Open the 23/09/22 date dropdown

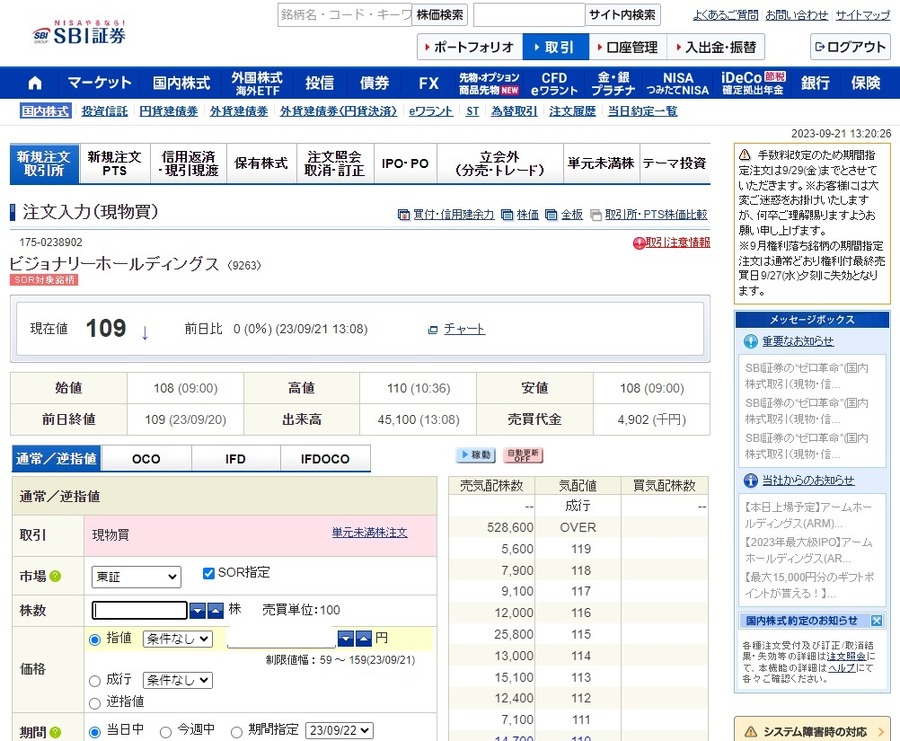338,730
